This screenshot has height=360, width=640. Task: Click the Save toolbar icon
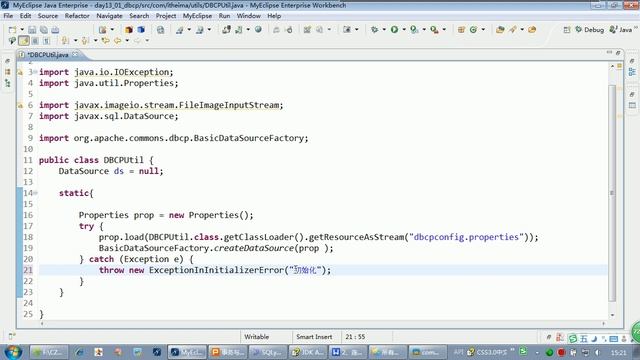32,30
